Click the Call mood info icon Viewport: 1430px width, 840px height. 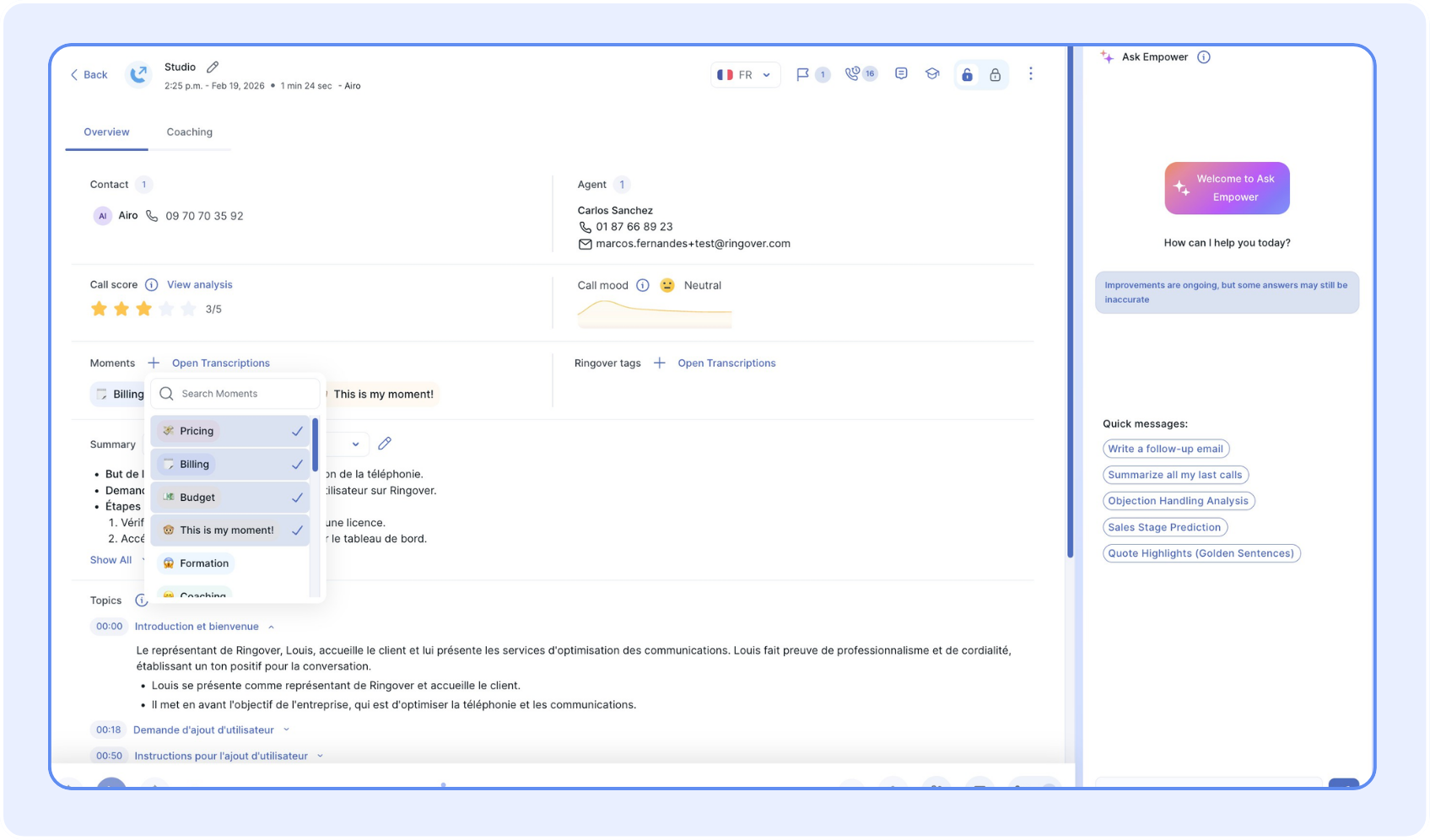pyautogui.click(x=643, y=285)
